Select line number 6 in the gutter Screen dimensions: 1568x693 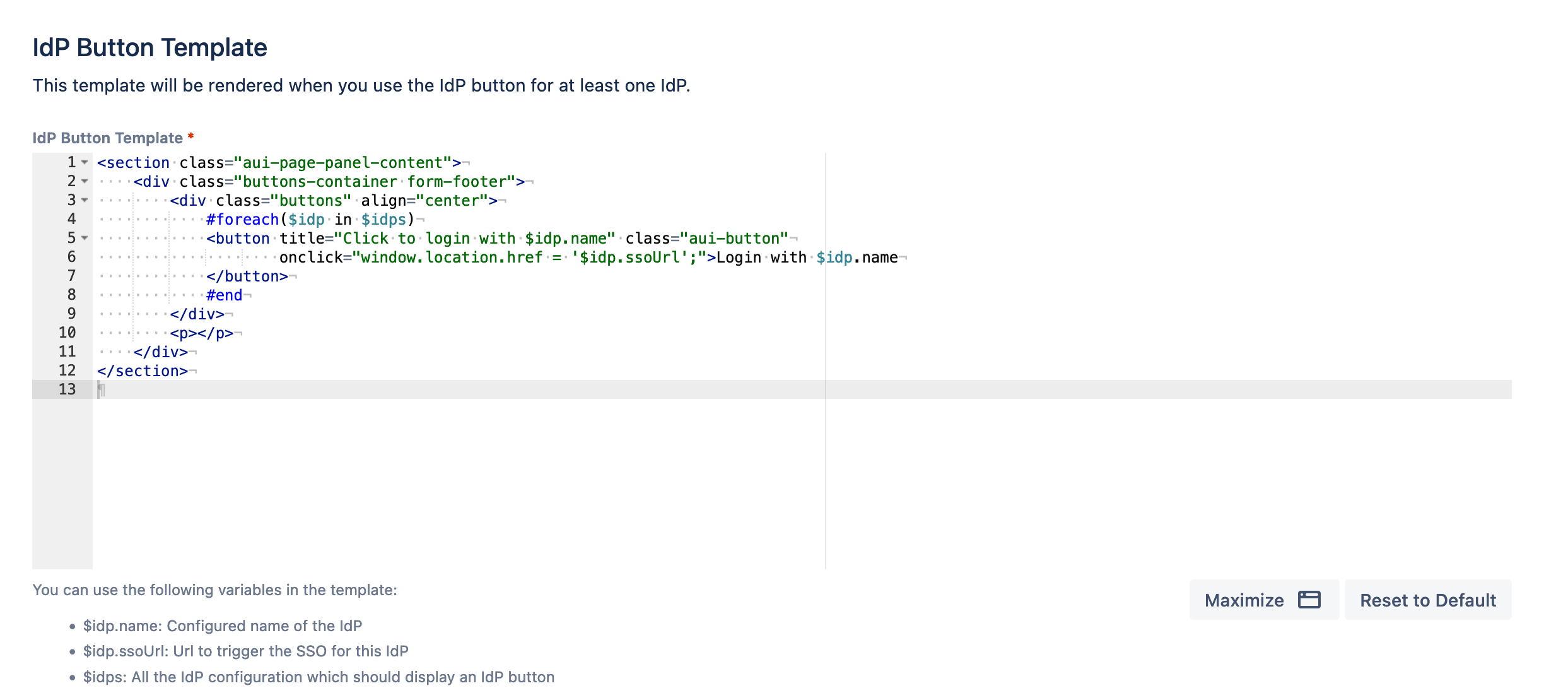click(x=71, y=257)
